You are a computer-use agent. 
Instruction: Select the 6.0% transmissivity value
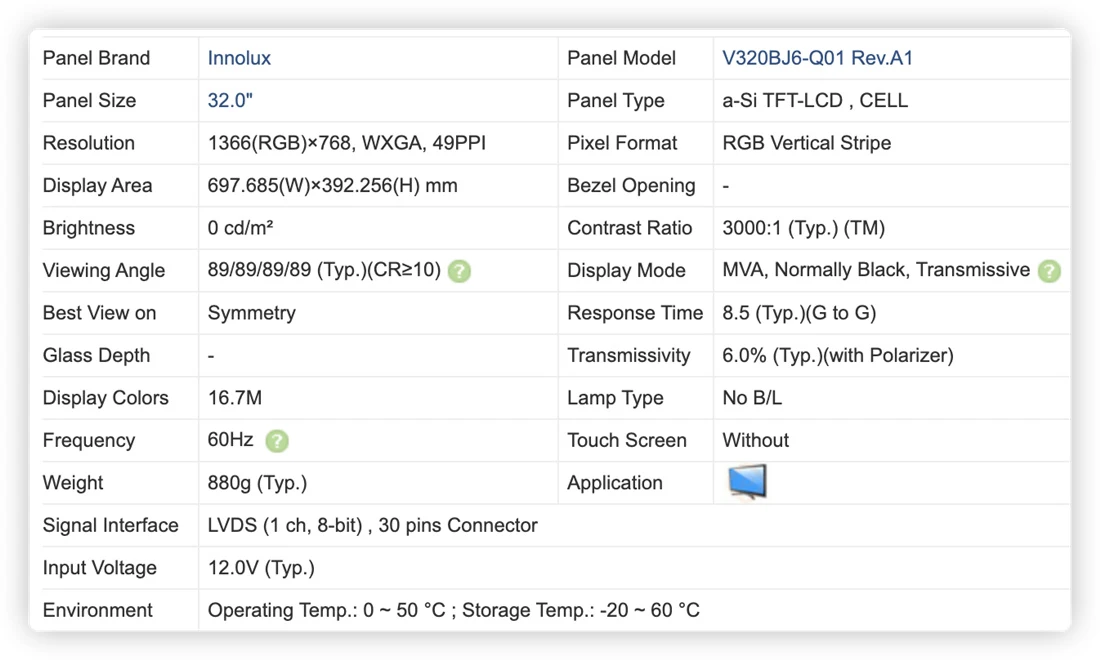pyautogui.click(x=838, y=356)
